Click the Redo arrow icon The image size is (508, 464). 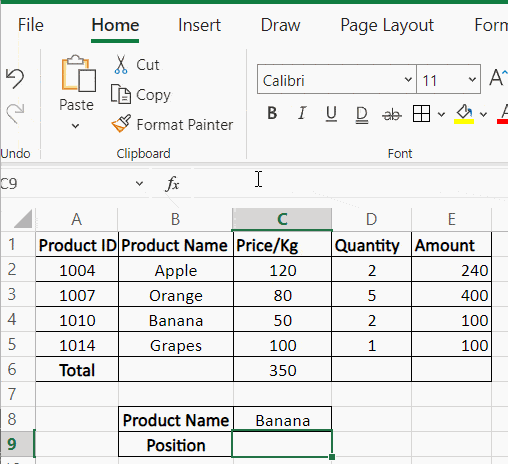point(15,113)
